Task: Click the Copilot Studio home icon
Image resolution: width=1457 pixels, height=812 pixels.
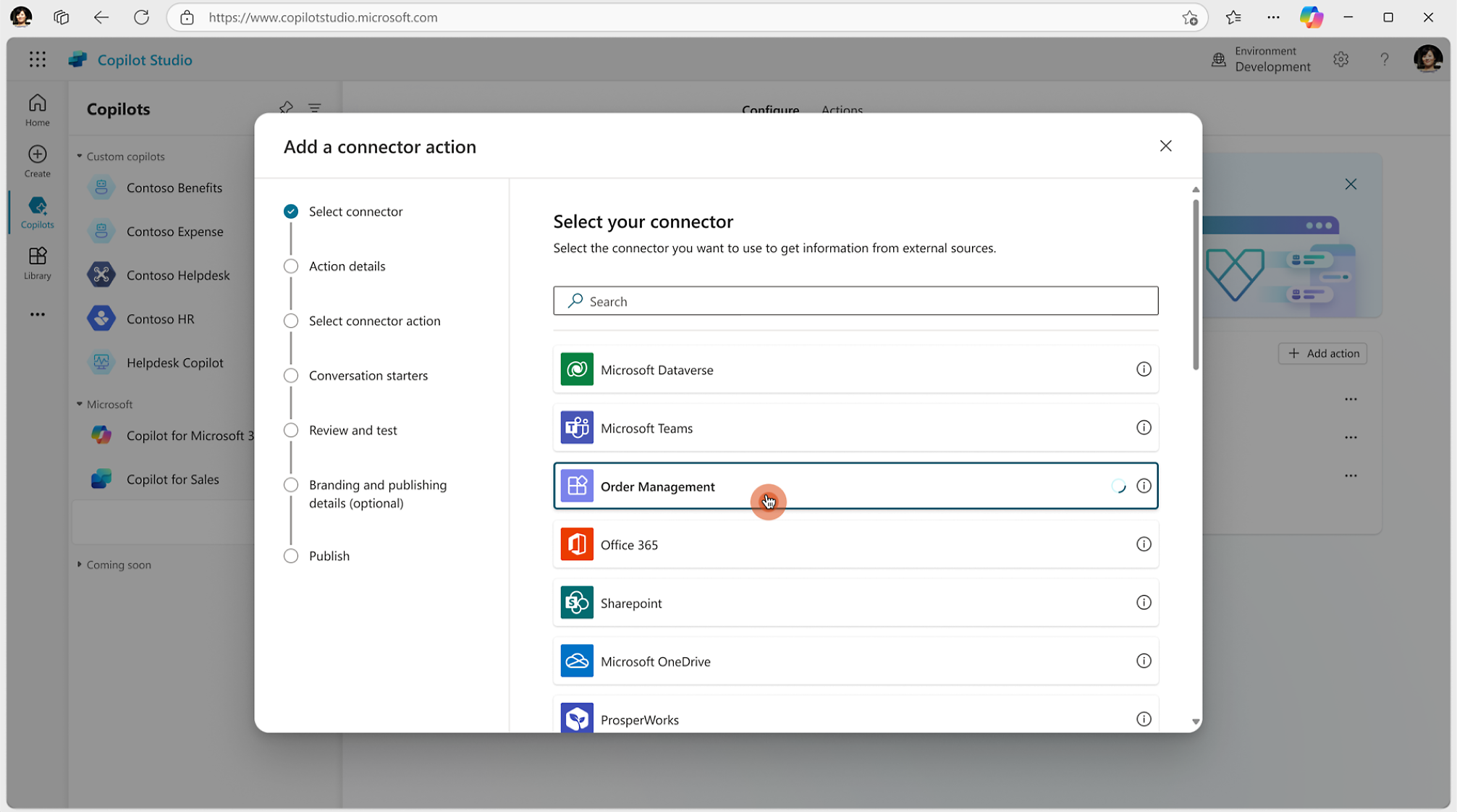Action: [36, 110]
